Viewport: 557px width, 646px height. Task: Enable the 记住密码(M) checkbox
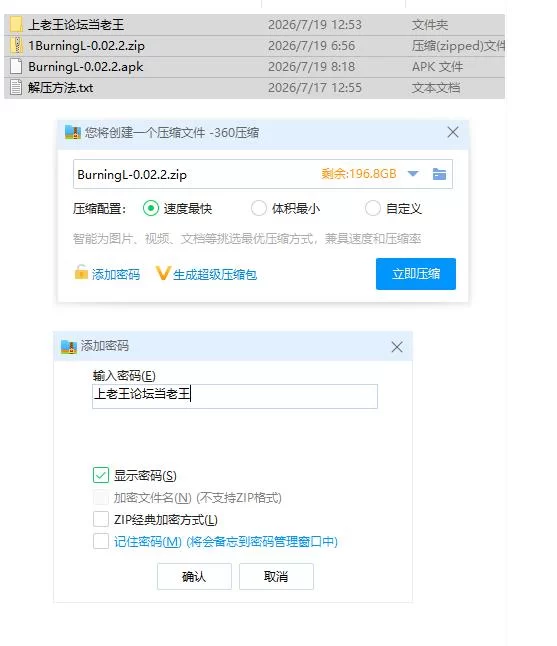click(101, 541)
